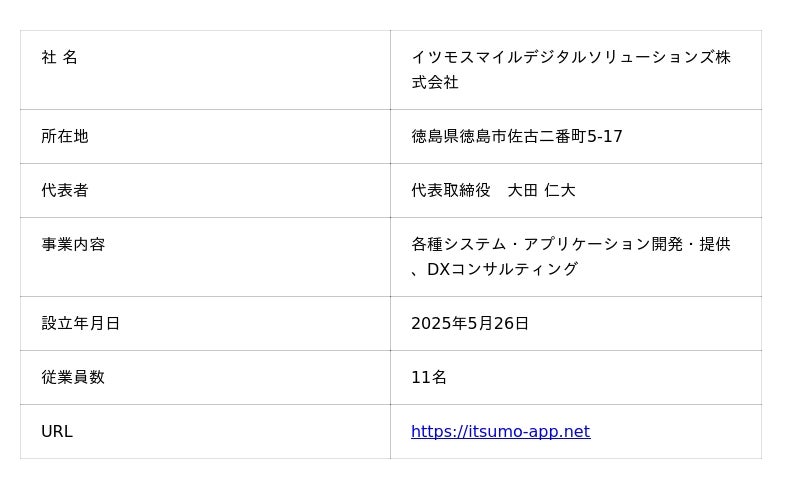Click the DXコンサルティング text
This screenshot has width=800, height=489.
tap(502, 269)
